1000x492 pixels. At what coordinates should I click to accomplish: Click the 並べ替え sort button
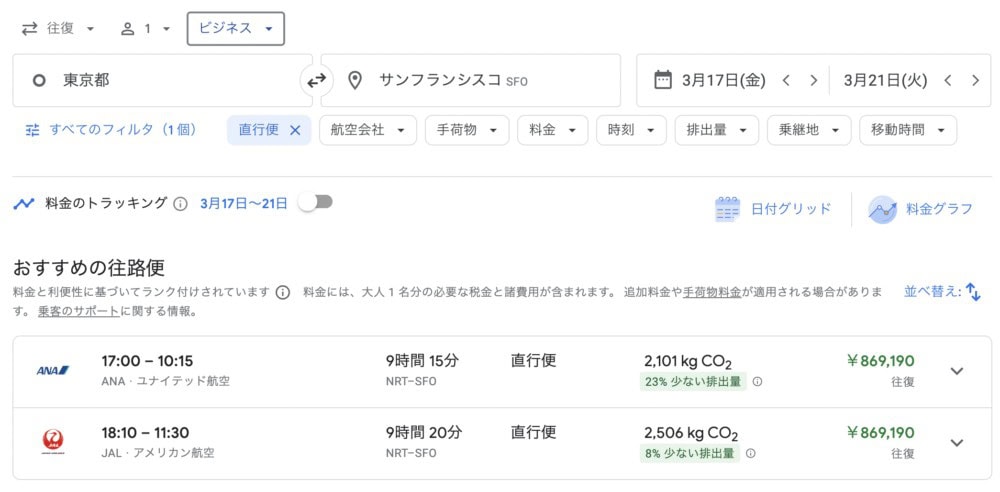click(x=942, y=292)
